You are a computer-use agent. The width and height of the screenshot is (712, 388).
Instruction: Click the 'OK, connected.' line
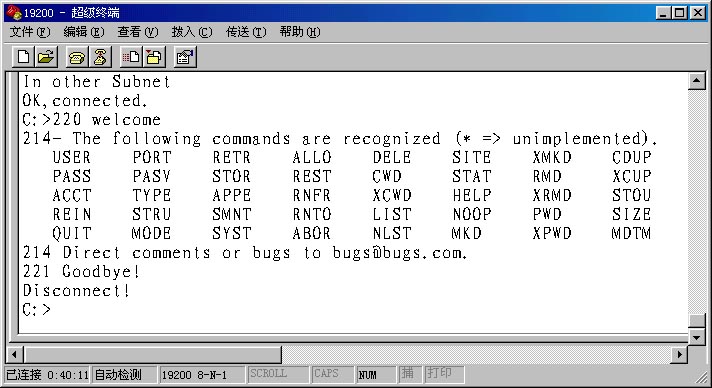tap(85, 100)
